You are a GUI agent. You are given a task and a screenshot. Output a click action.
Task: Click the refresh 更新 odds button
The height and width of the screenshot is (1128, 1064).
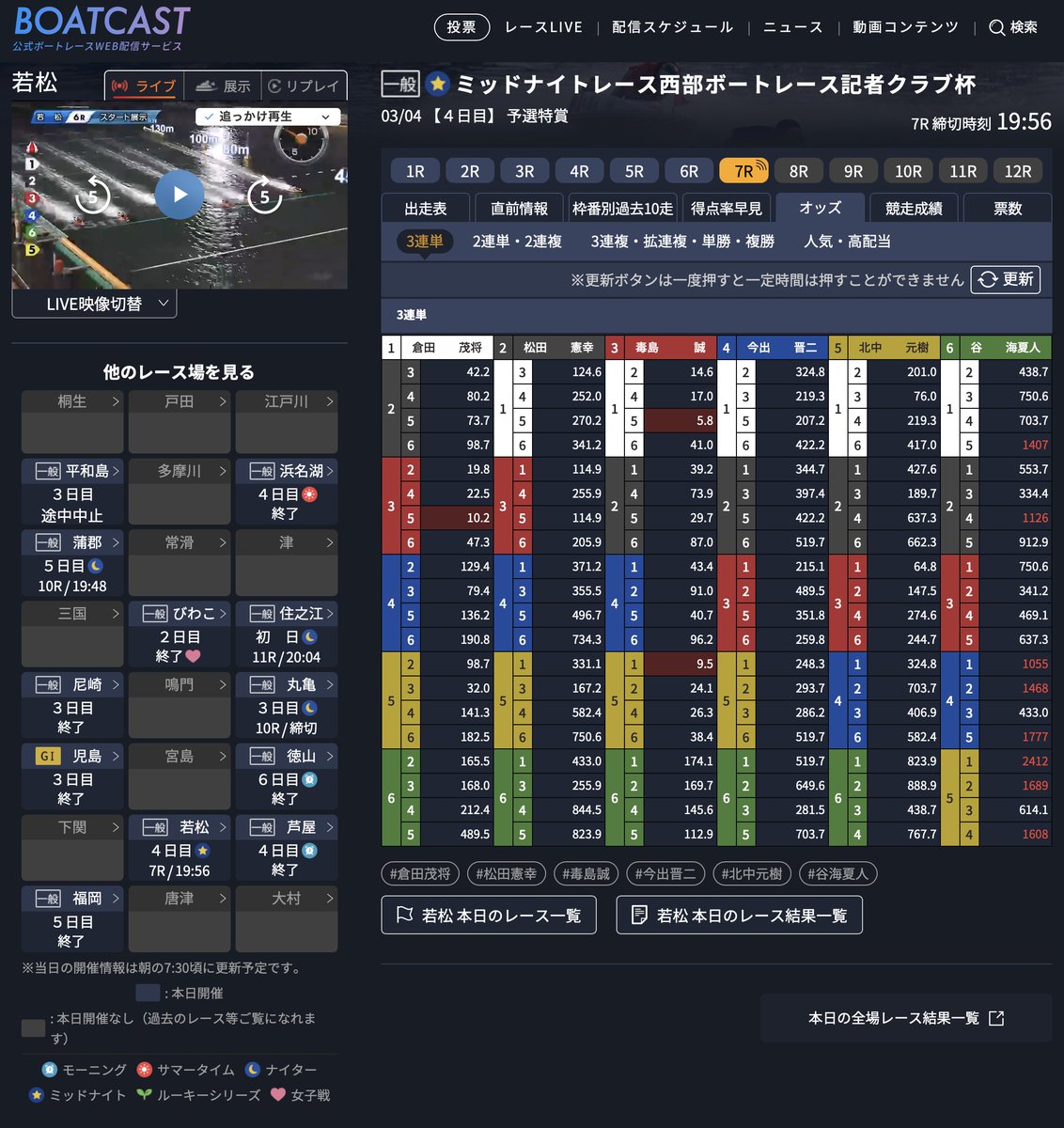point(1005,279)
